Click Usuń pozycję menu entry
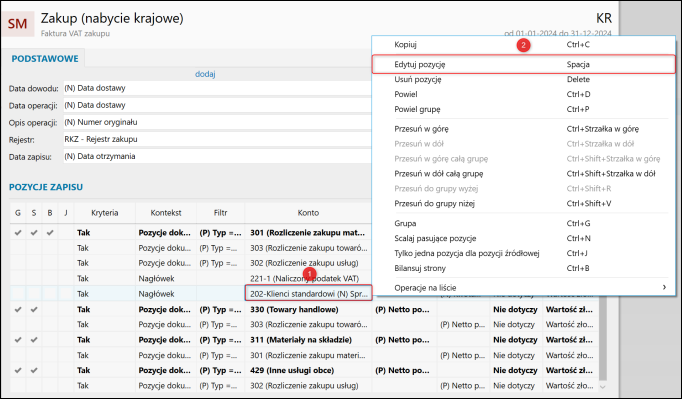The width and height of the screenshot is (682, 399). tap(523, 79)
